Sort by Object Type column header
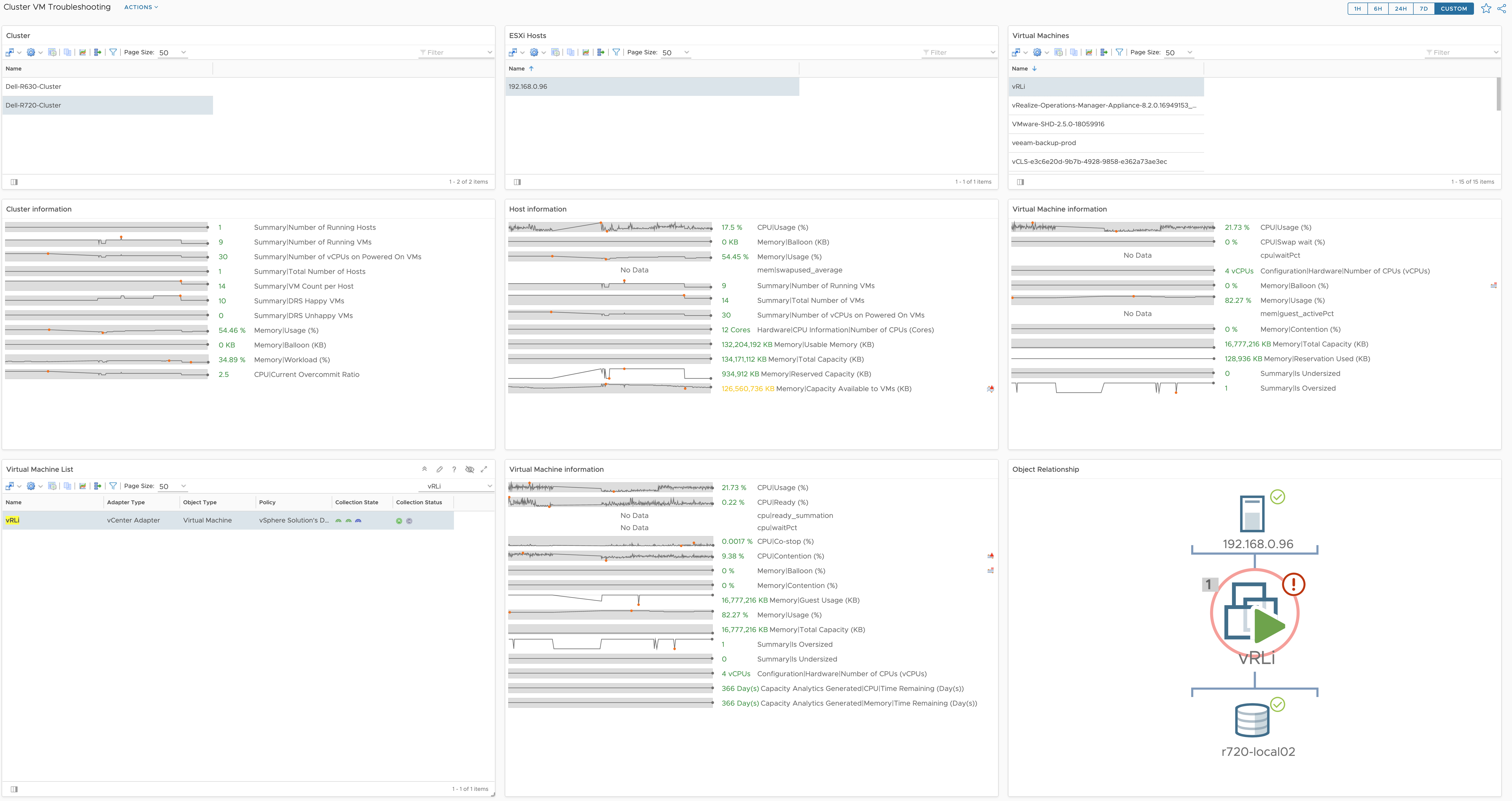 (x=218, y=503)
